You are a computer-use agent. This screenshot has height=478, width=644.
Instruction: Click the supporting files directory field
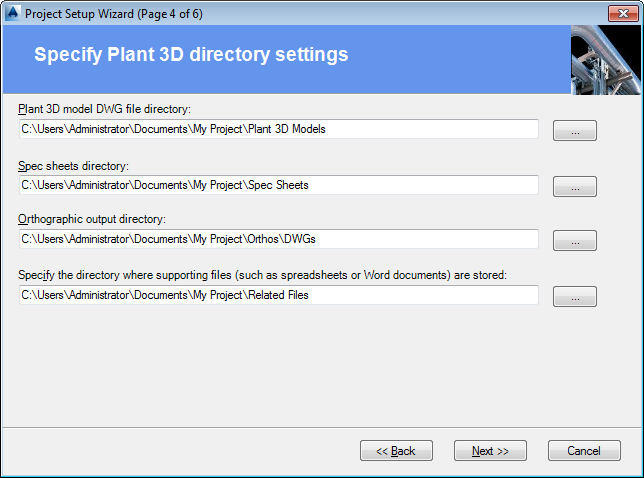[x=278, y=295]
